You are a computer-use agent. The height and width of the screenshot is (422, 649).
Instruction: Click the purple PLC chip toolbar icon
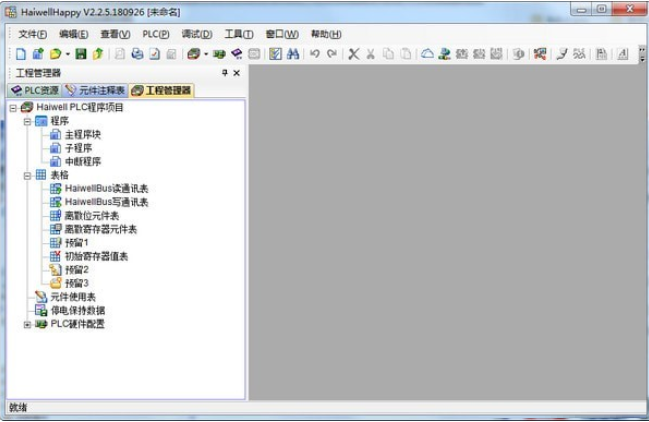coord(237,54)
